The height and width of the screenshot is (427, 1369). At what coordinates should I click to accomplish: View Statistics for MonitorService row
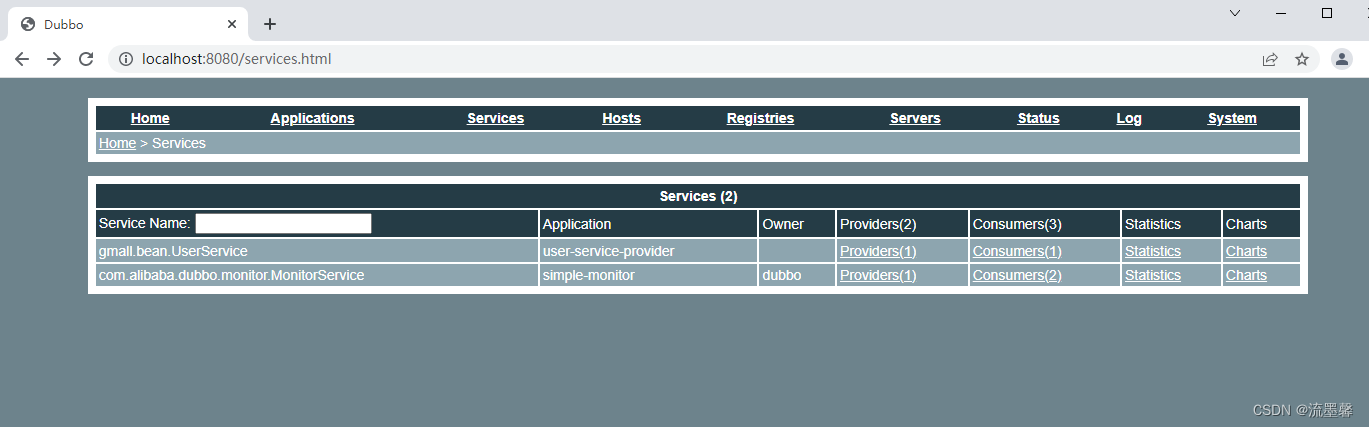[x=1153, y=275]
